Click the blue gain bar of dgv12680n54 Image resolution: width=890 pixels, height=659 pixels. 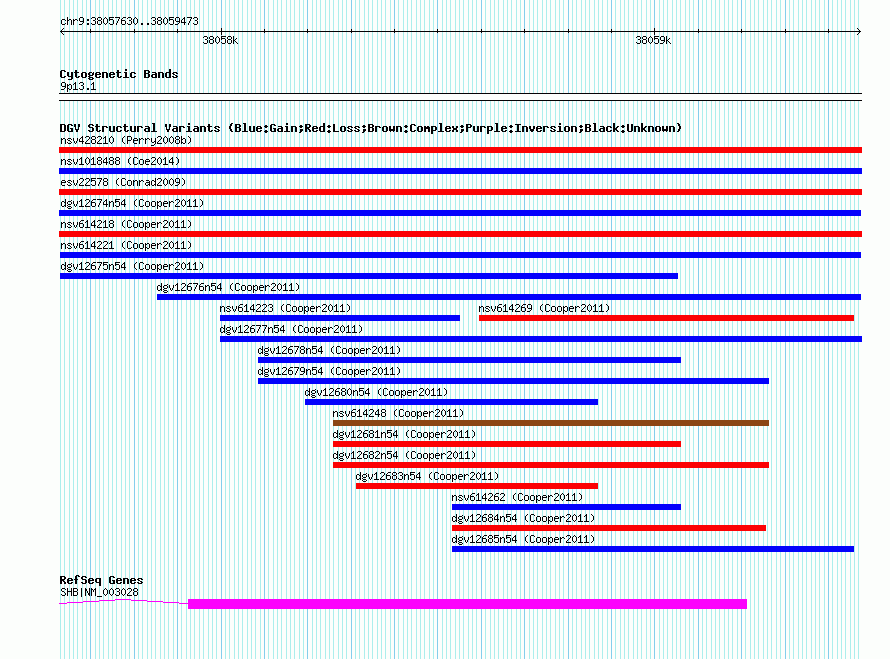[x=451, y=402]
